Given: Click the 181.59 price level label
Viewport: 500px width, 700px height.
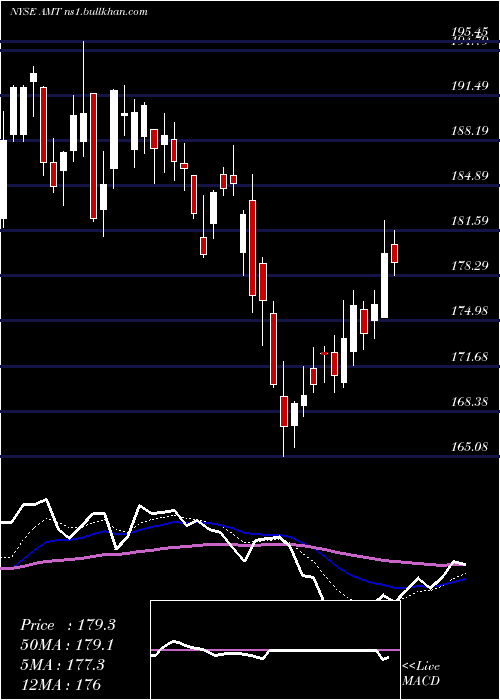Looking at the screenshot, I should pyautogui.click(x=470, y=221).
